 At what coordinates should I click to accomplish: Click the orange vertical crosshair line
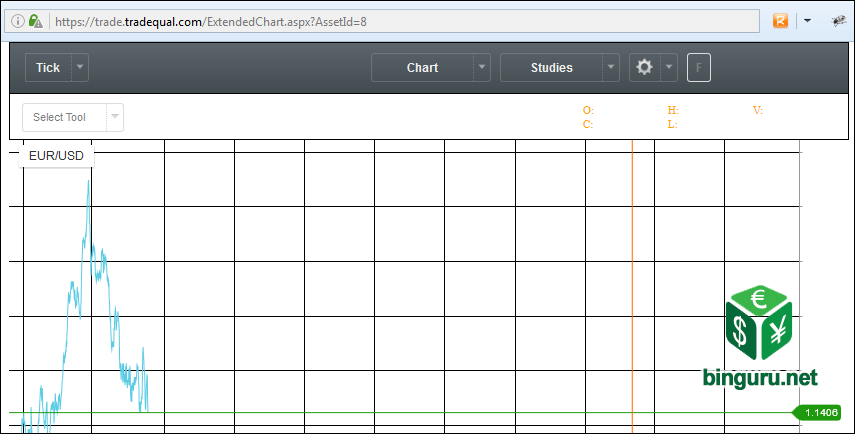pyautogui.click(x=633, y=286)
